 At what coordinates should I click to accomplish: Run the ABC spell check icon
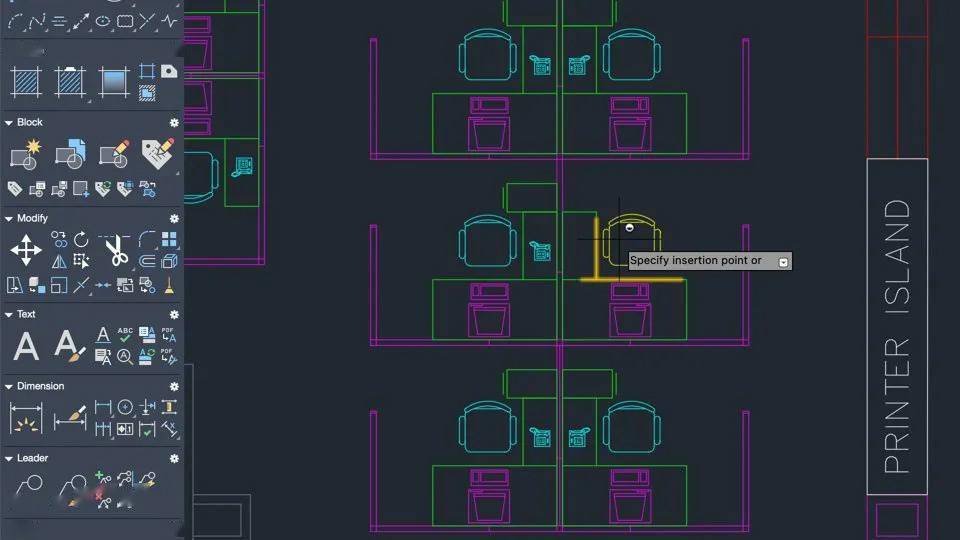pos(125,334)
